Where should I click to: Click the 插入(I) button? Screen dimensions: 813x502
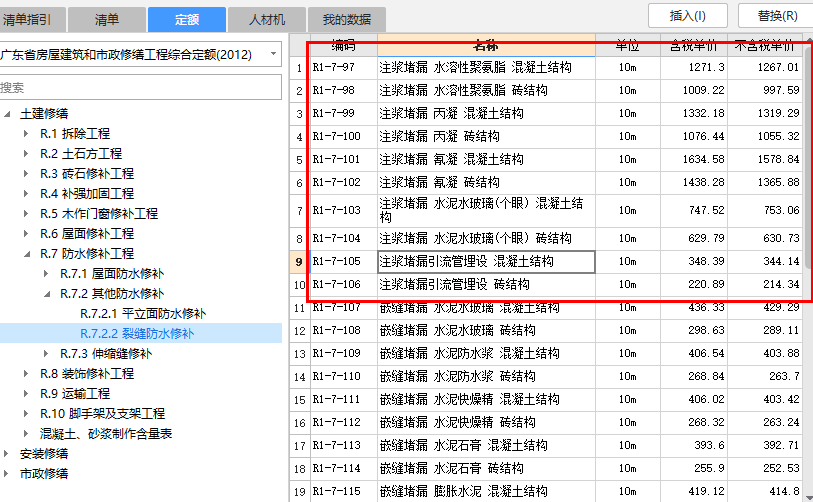(688, 16)
